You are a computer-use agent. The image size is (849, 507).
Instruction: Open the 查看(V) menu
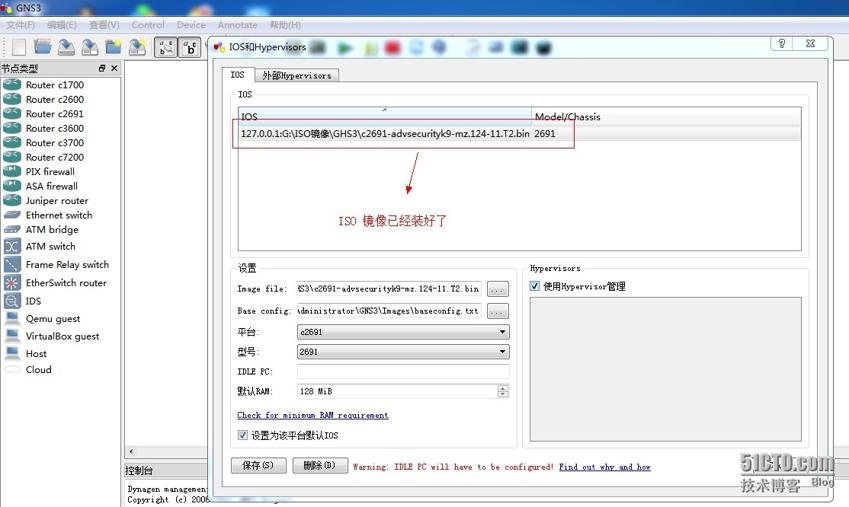pyautogui.click(x=105, y=25)
